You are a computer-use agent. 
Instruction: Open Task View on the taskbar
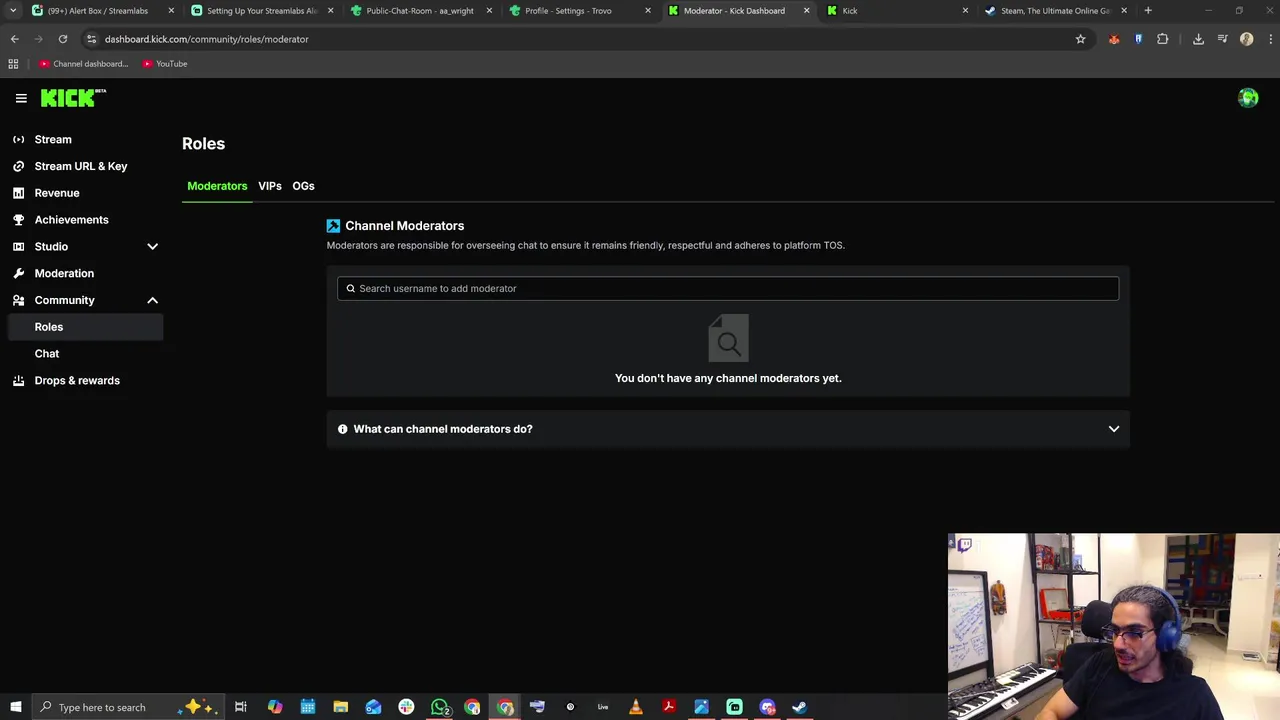pos(241,707)
